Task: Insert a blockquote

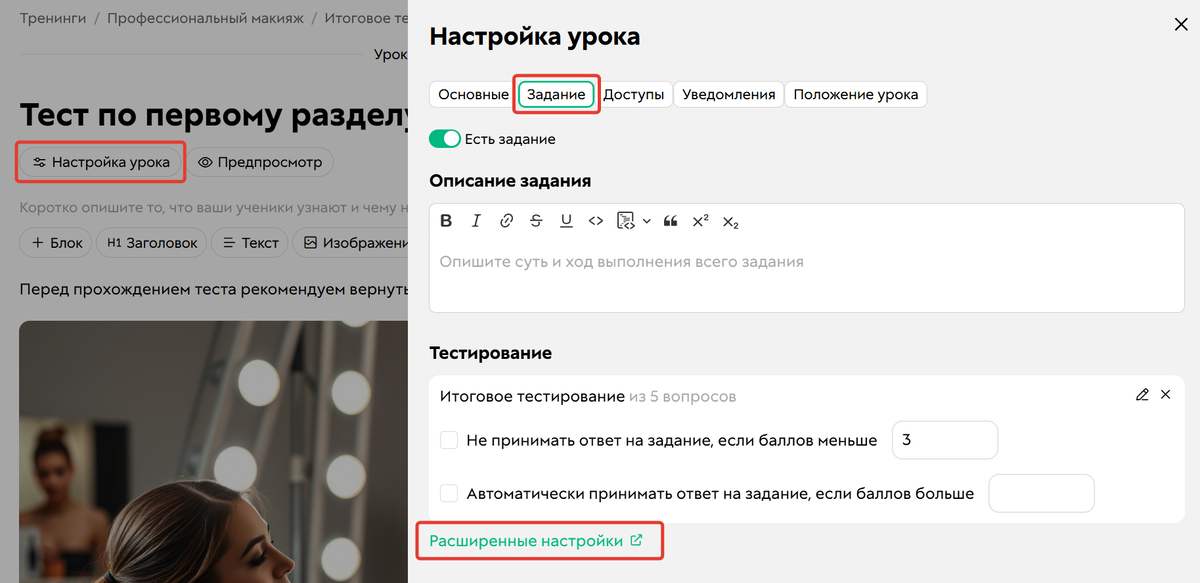Action: pyautogui.click(x=671, y=221)
